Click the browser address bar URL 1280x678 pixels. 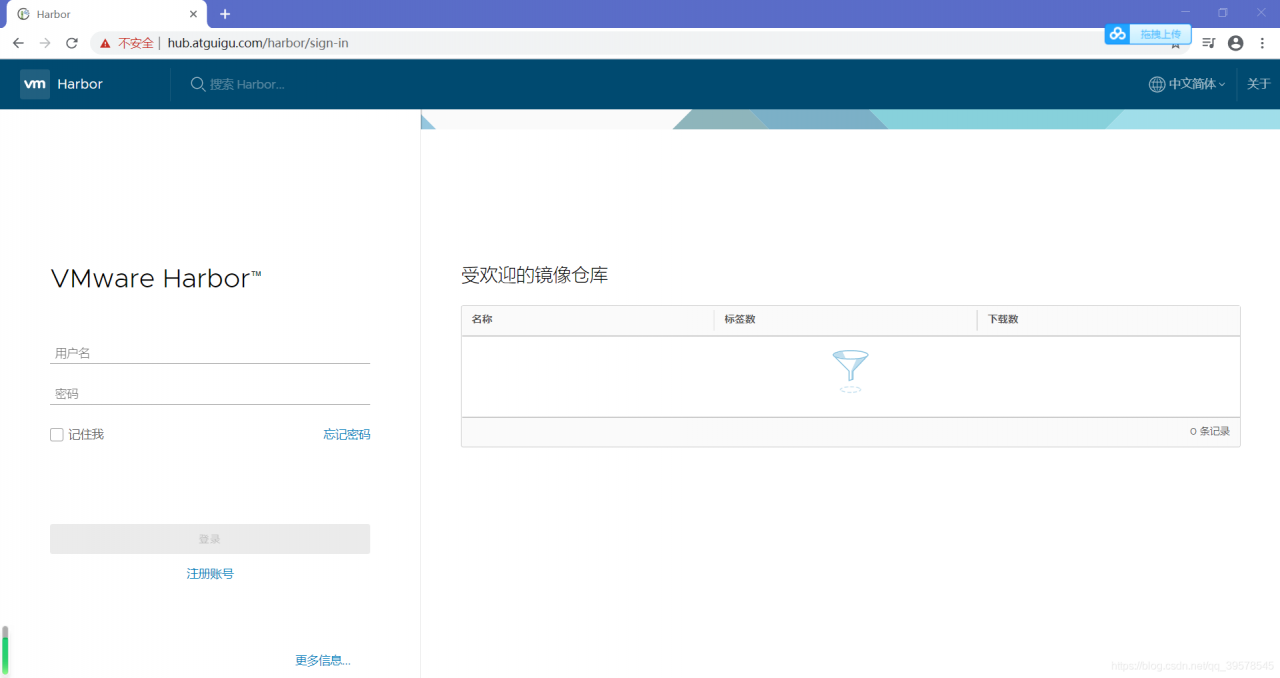click(x=258, y=43)
